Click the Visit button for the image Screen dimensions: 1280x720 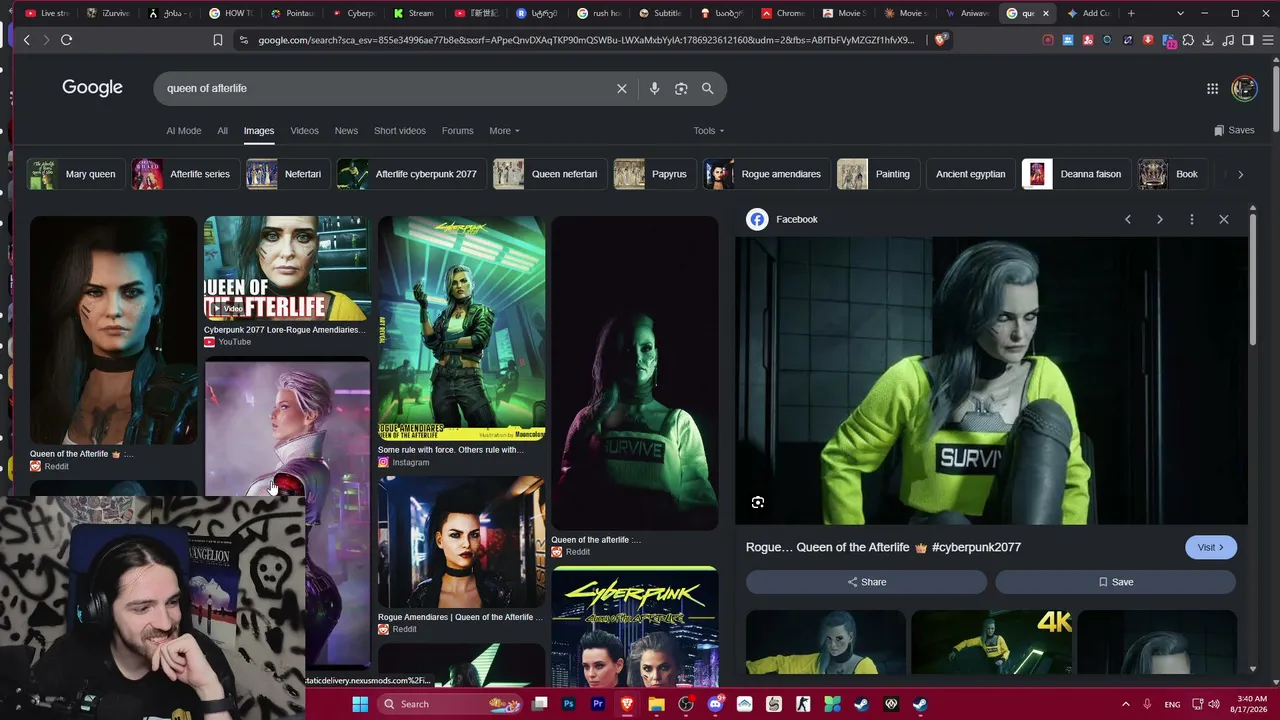[1210, 547]
